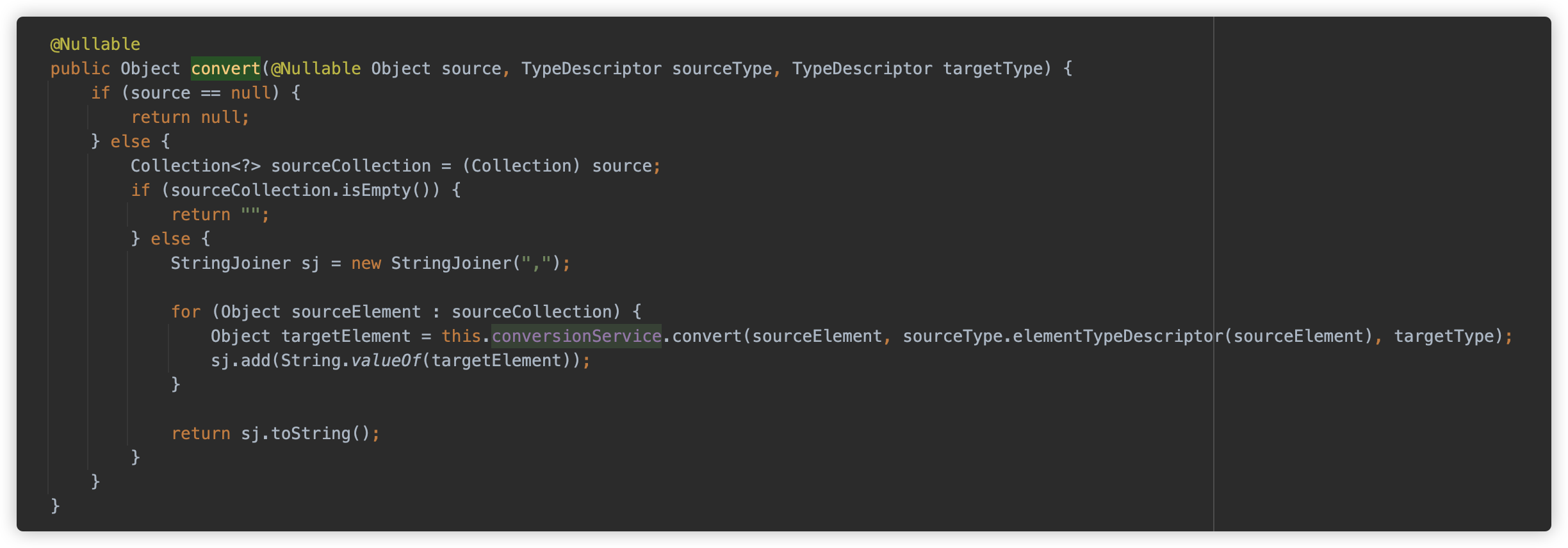Click the 'for' loop keyword
This screenshot has width=1568, height=548.
point(186,312)
